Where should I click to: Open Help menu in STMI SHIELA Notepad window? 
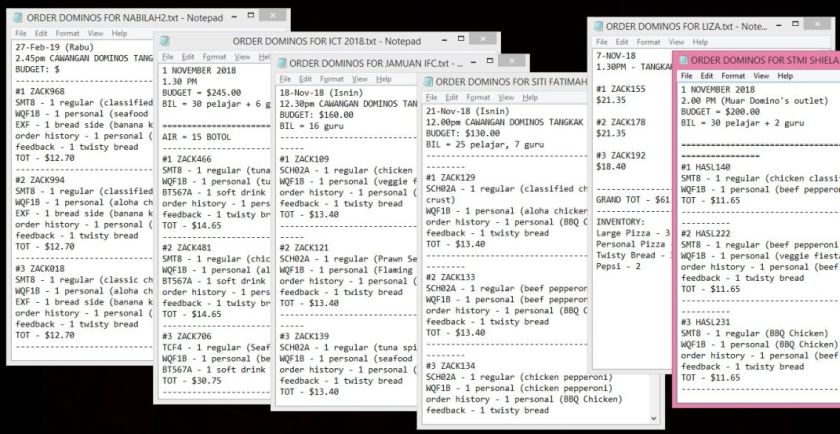785,76
